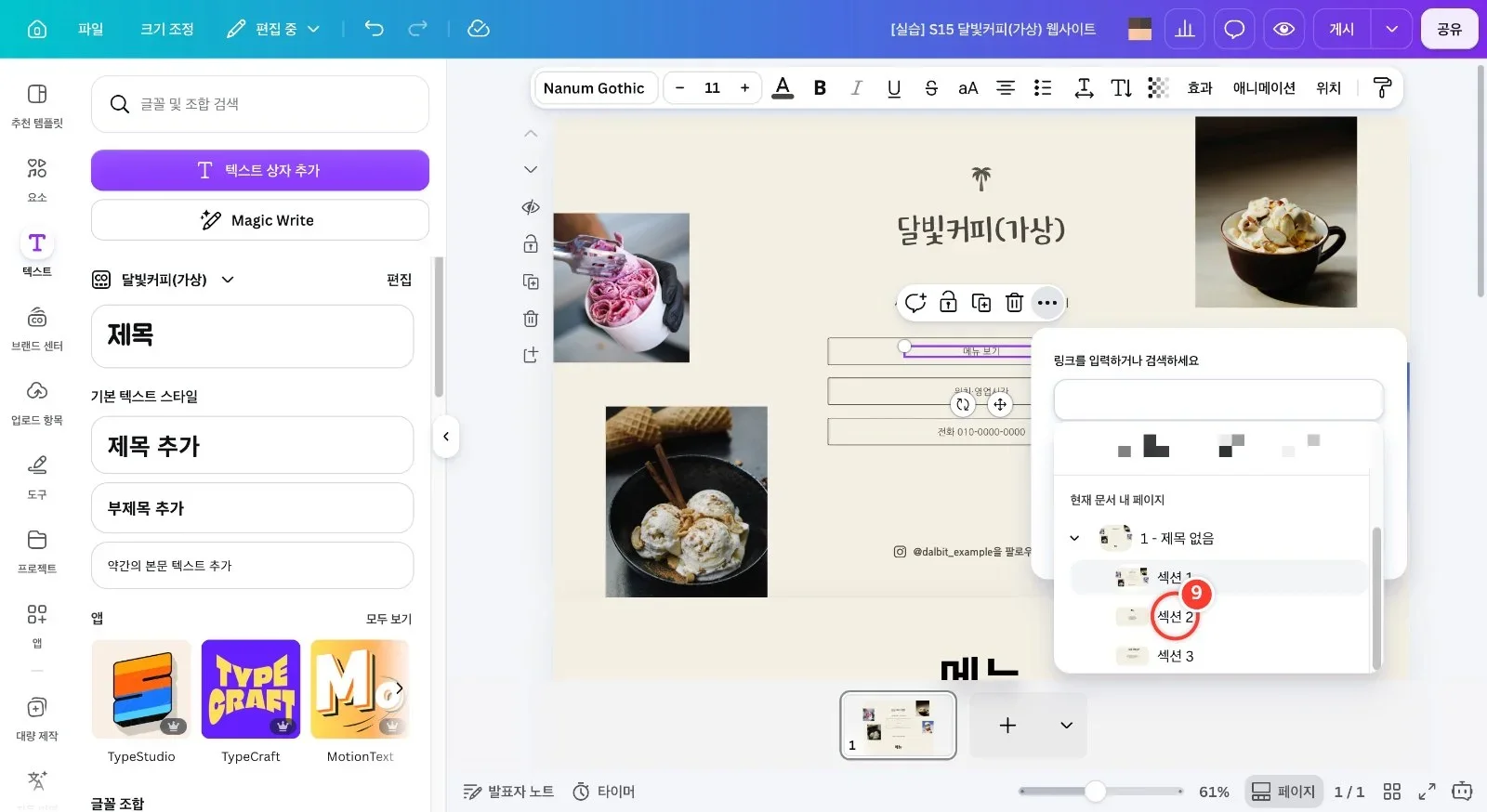Toggle italic formatting
The image size is (1487, 812).
click(x=857, y=88)
